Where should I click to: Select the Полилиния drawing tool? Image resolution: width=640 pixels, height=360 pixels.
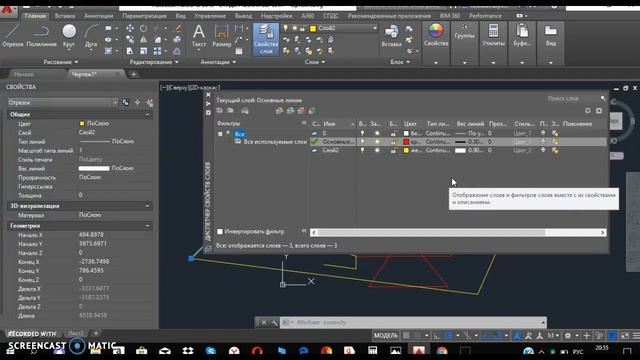[x=41, y=35]
